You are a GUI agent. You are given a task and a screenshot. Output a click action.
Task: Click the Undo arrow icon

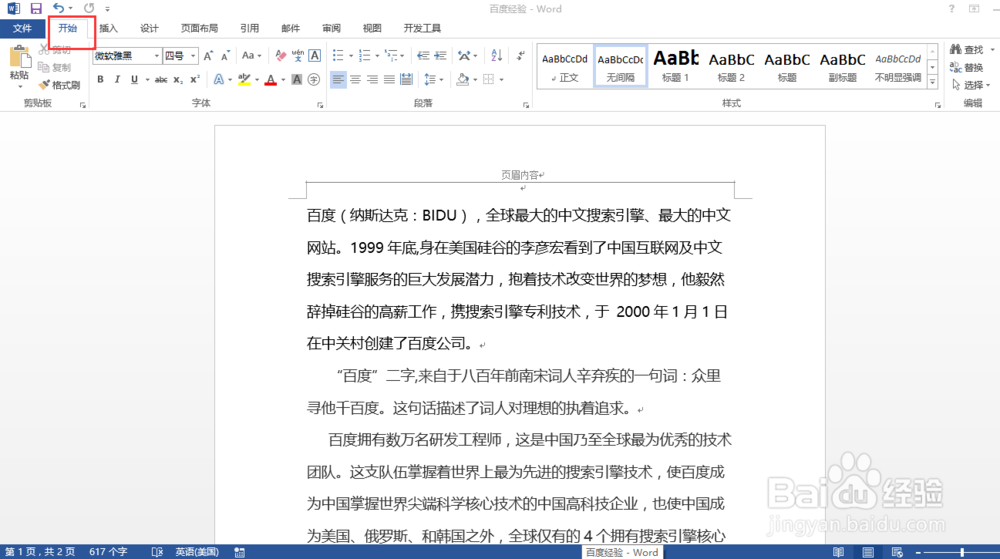[59, 8]
